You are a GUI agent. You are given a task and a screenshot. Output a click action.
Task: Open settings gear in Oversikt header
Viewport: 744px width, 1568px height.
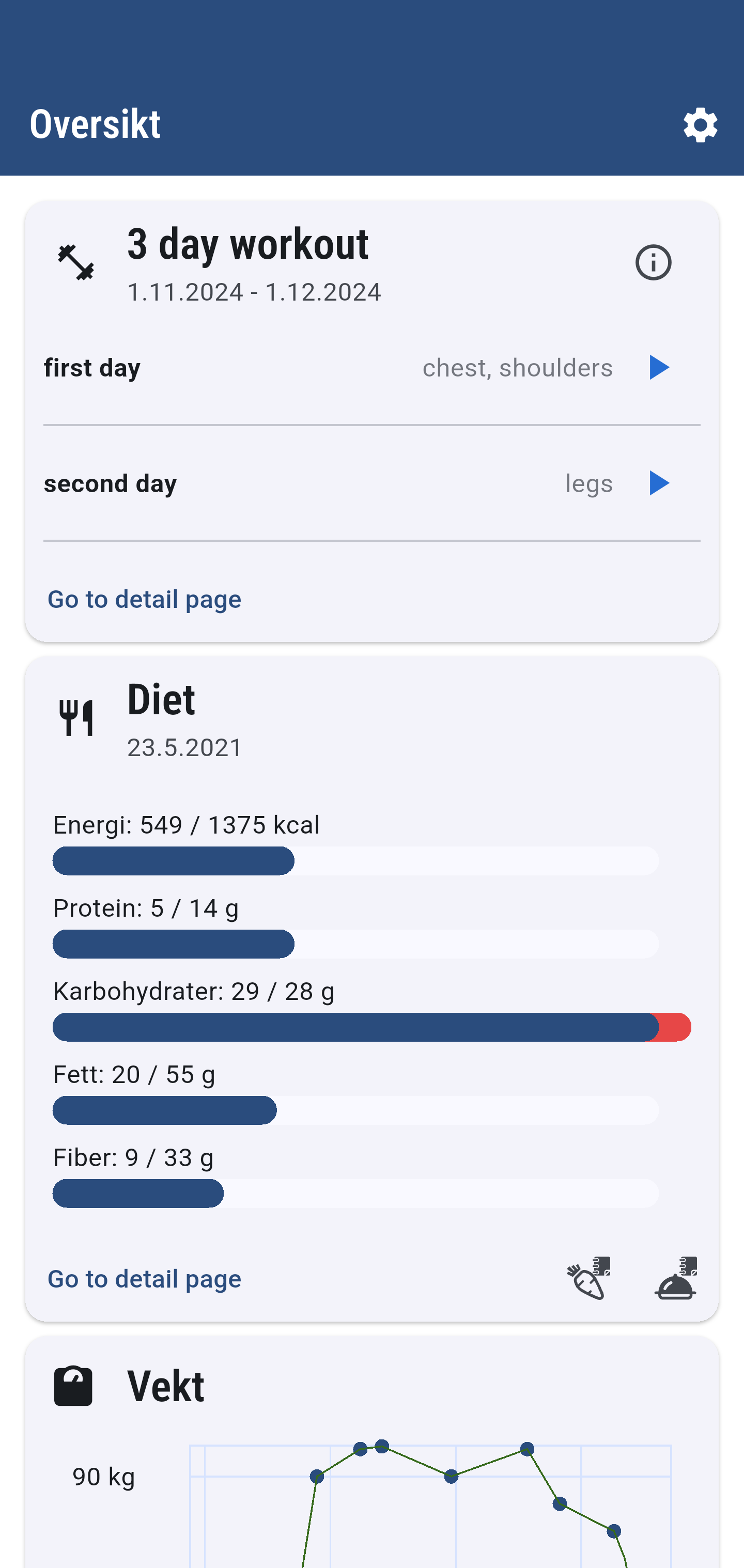click(x=700, y=126)
